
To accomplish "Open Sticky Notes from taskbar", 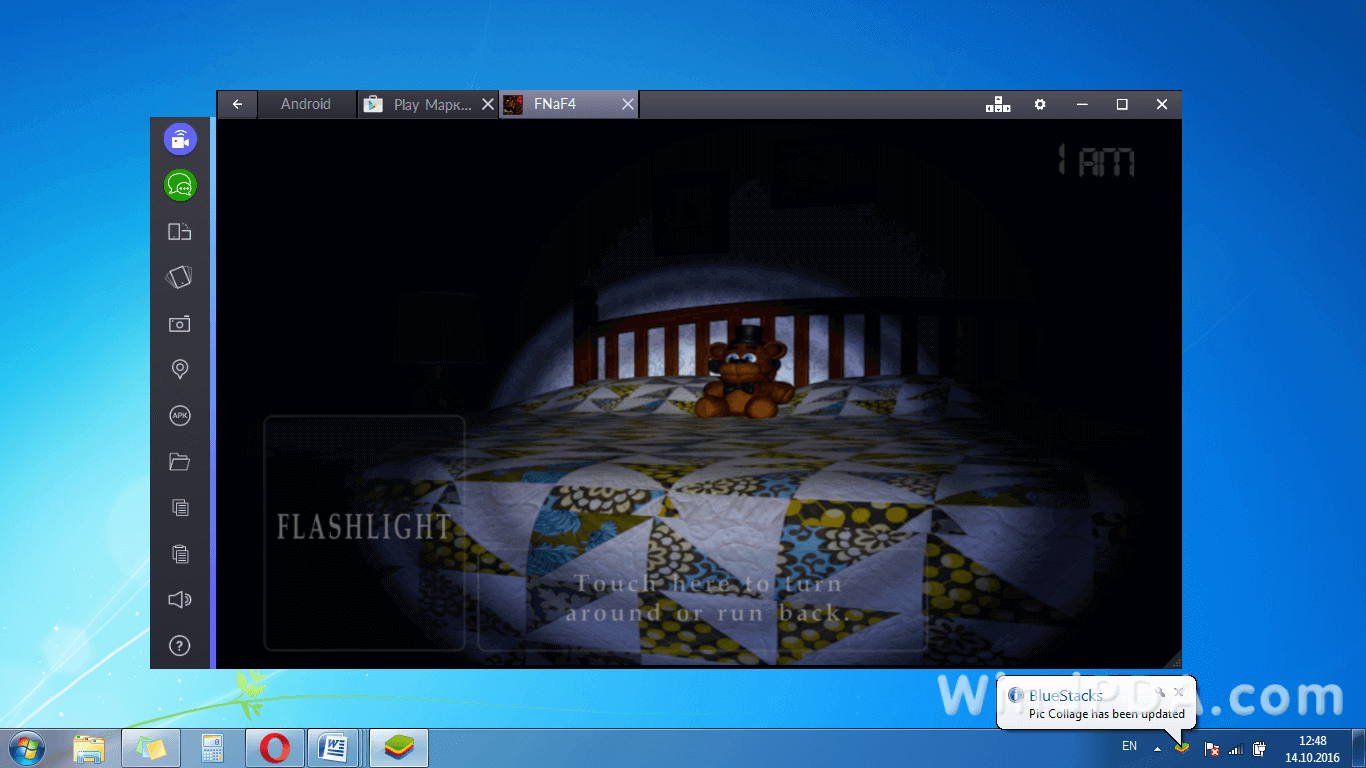I will click(x=151, y=748).
